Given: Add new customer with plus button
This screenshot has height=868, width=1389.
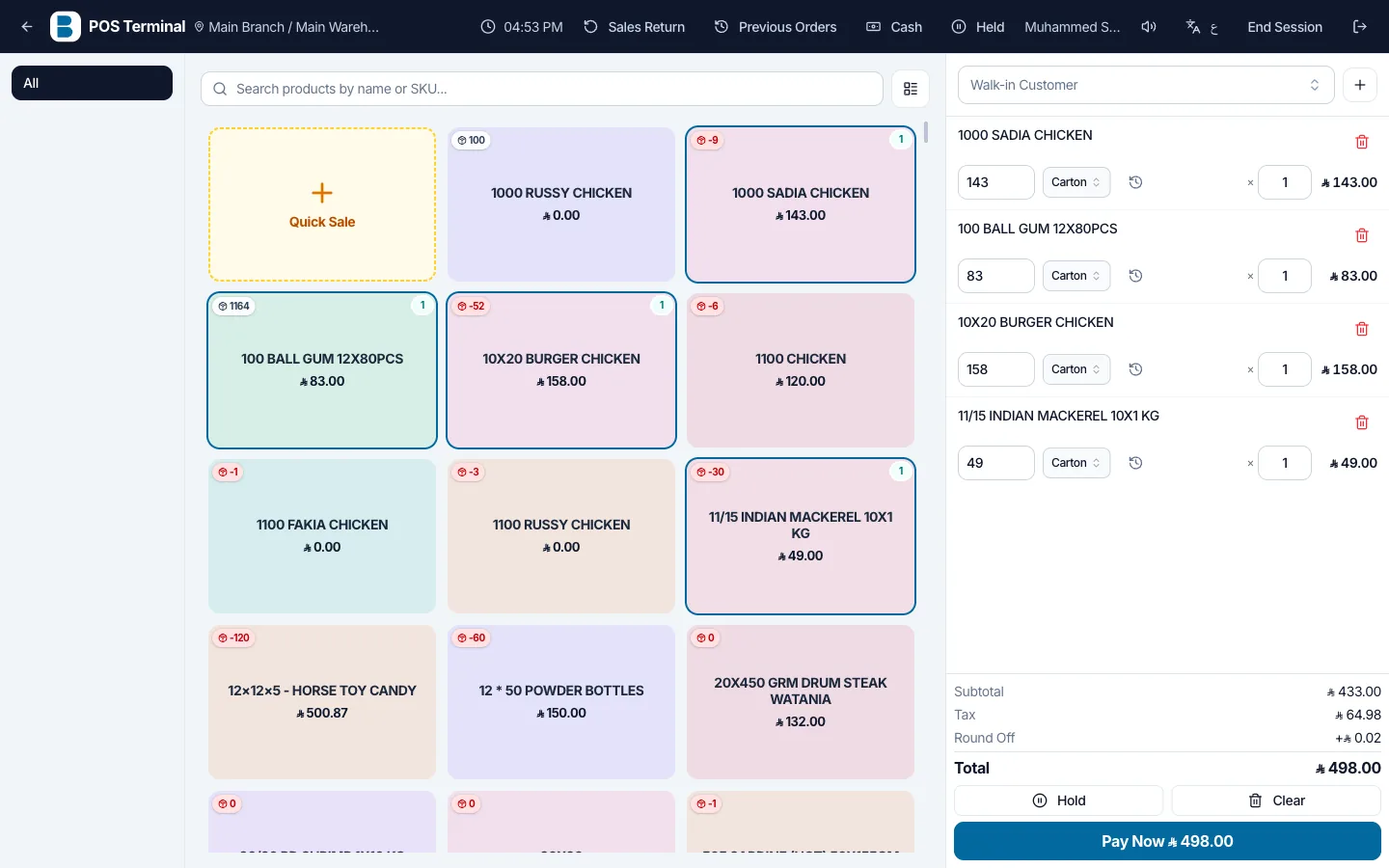Looking at the screenshot, I should click(1360, 85).
